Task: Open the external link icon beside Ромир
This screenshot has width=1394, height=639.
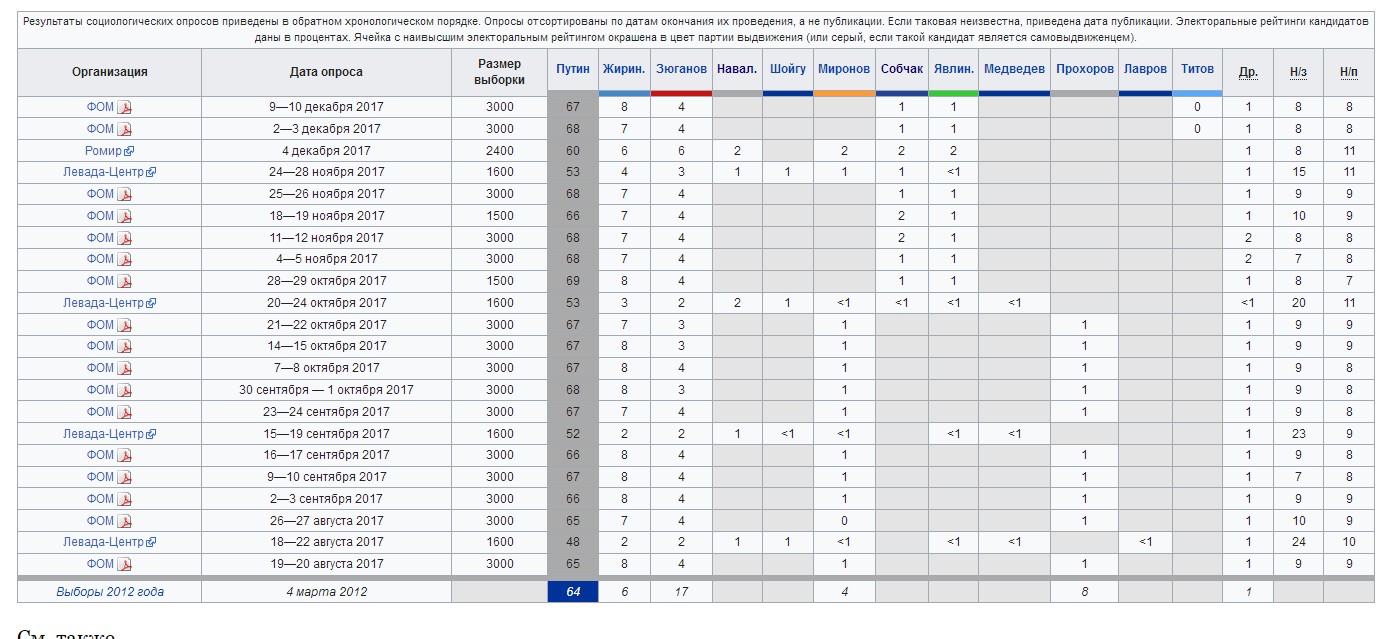Action: click(x=129, y=151)
